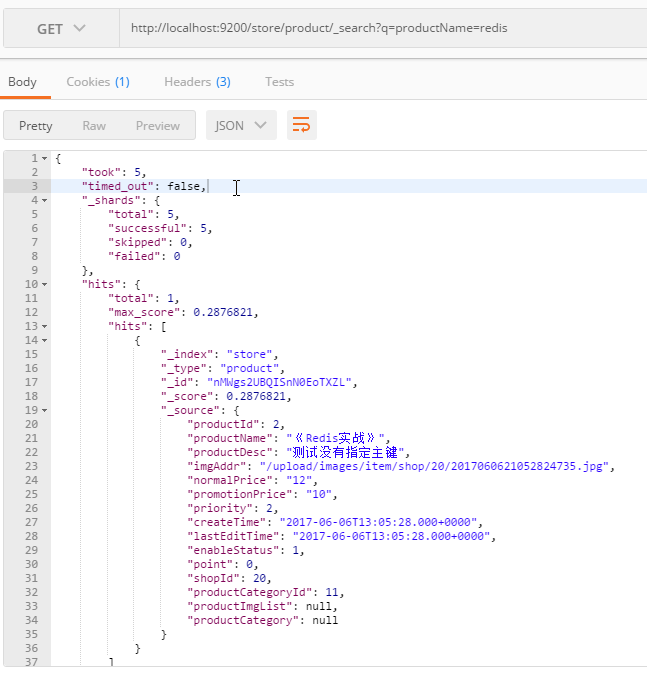
Task: Click the createTime timestamp value
Action: [378, 522]
